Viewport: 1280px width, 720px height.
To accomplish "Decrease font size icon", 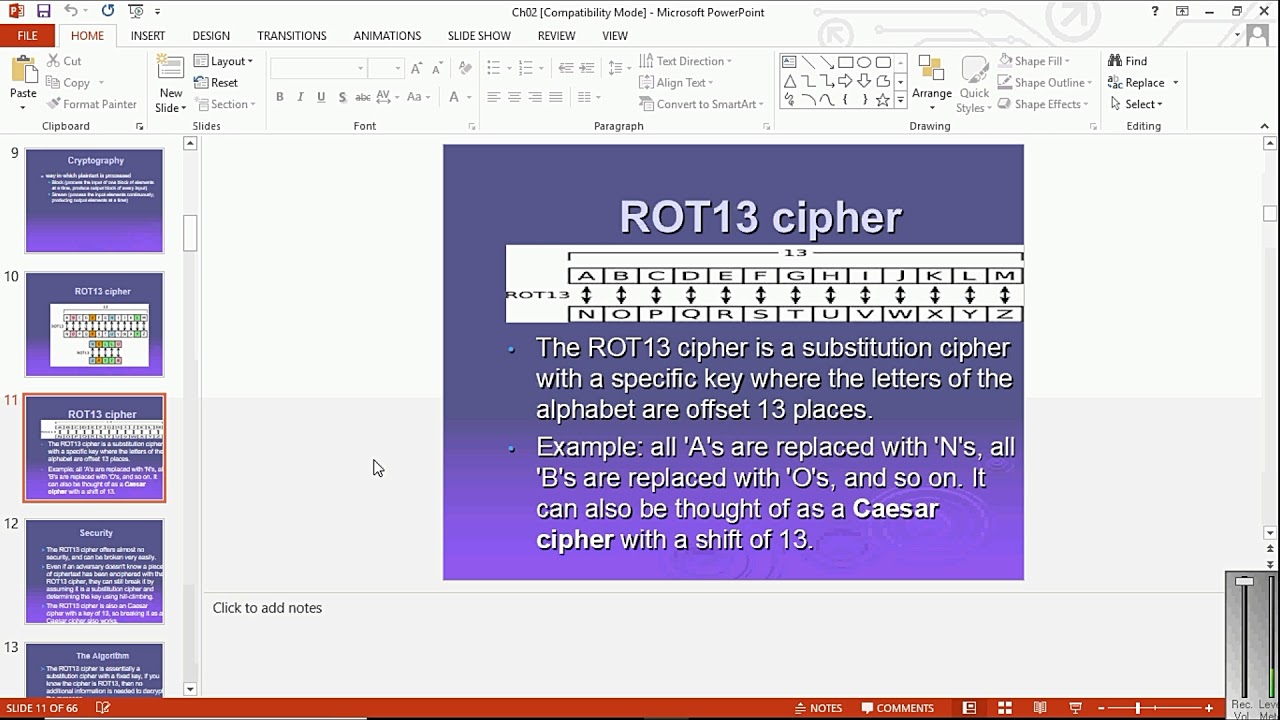I will [438, 68].
